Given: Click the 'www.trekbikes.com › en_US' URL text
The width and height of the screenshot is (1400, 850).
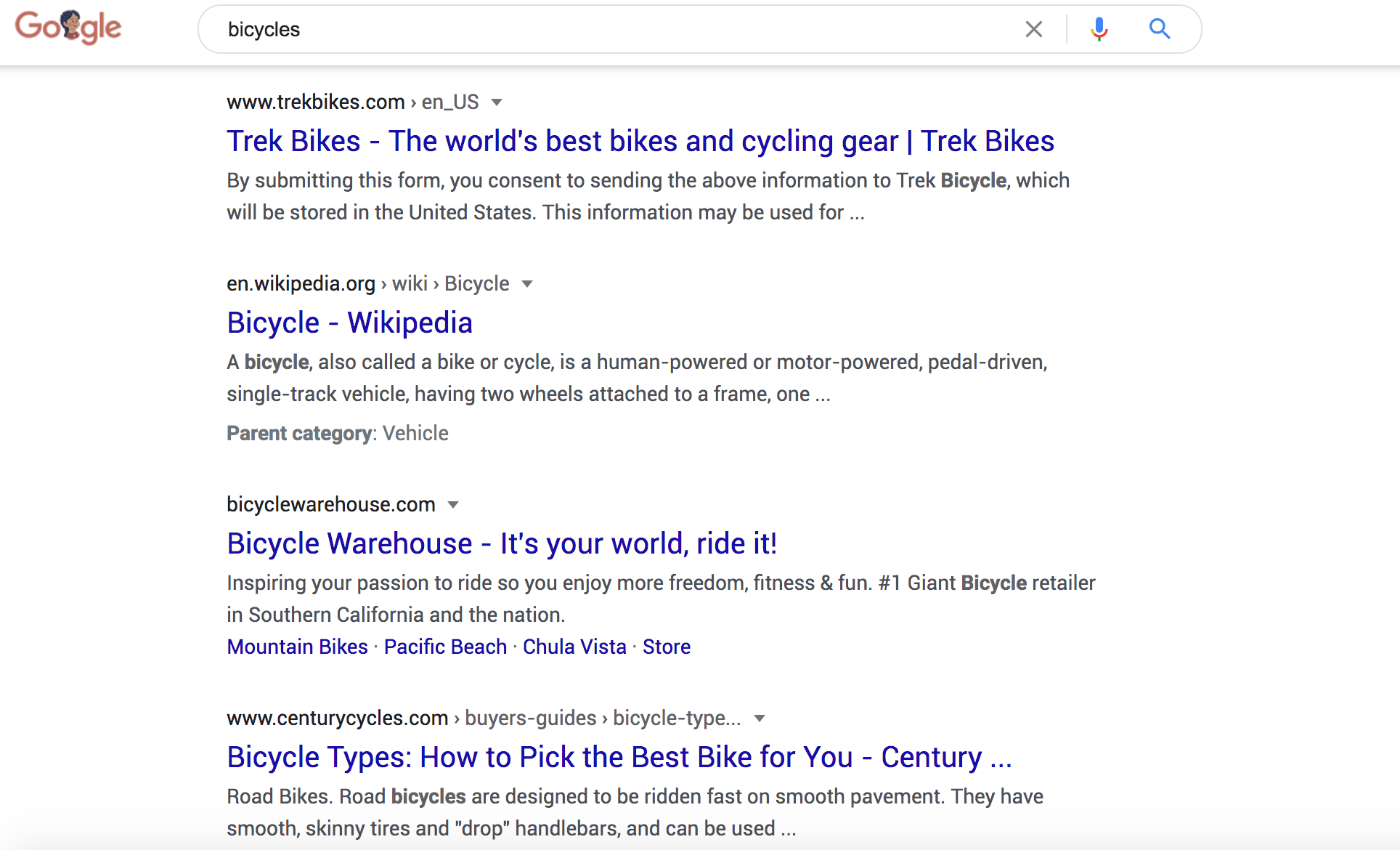Looking at the screenshot, I should coord(353,102).
